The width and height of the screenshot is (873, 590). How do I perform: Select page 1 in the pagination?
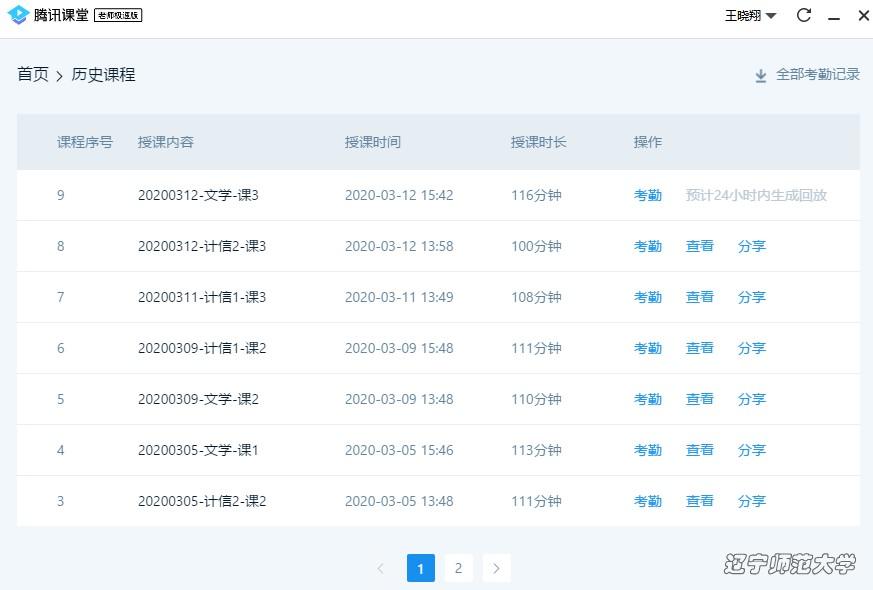420,568
